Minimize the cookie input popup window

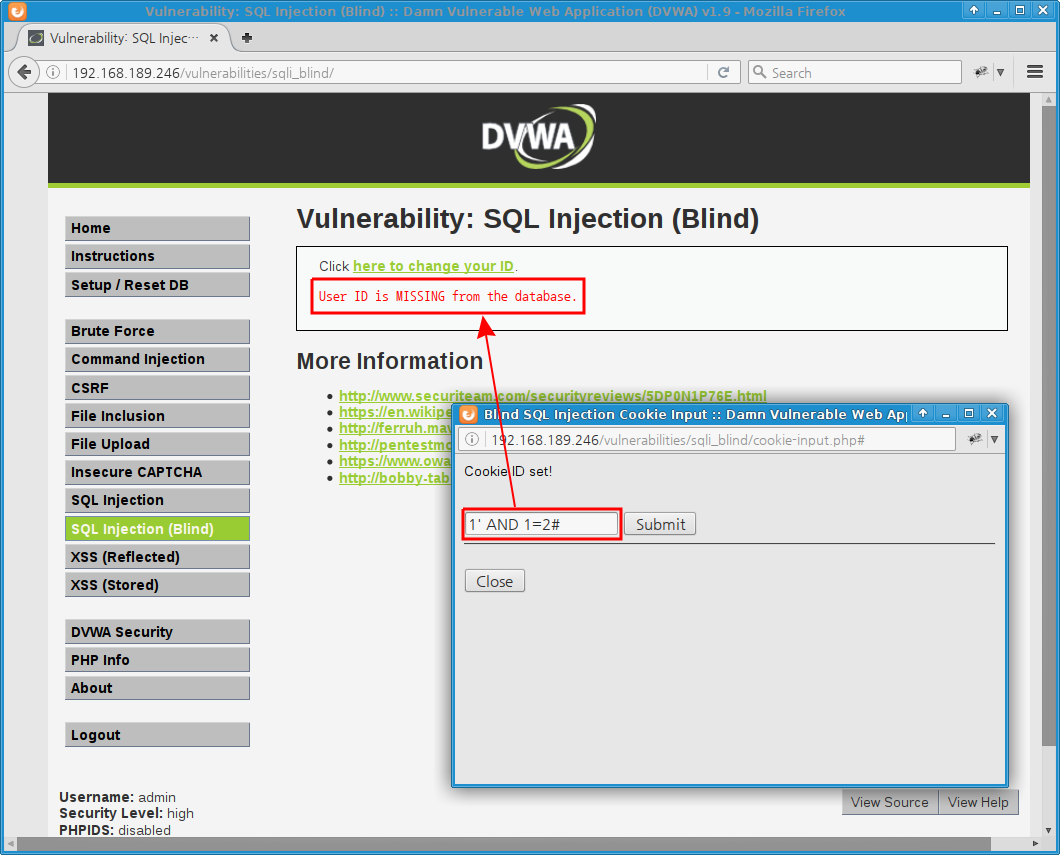coord(946,413)
